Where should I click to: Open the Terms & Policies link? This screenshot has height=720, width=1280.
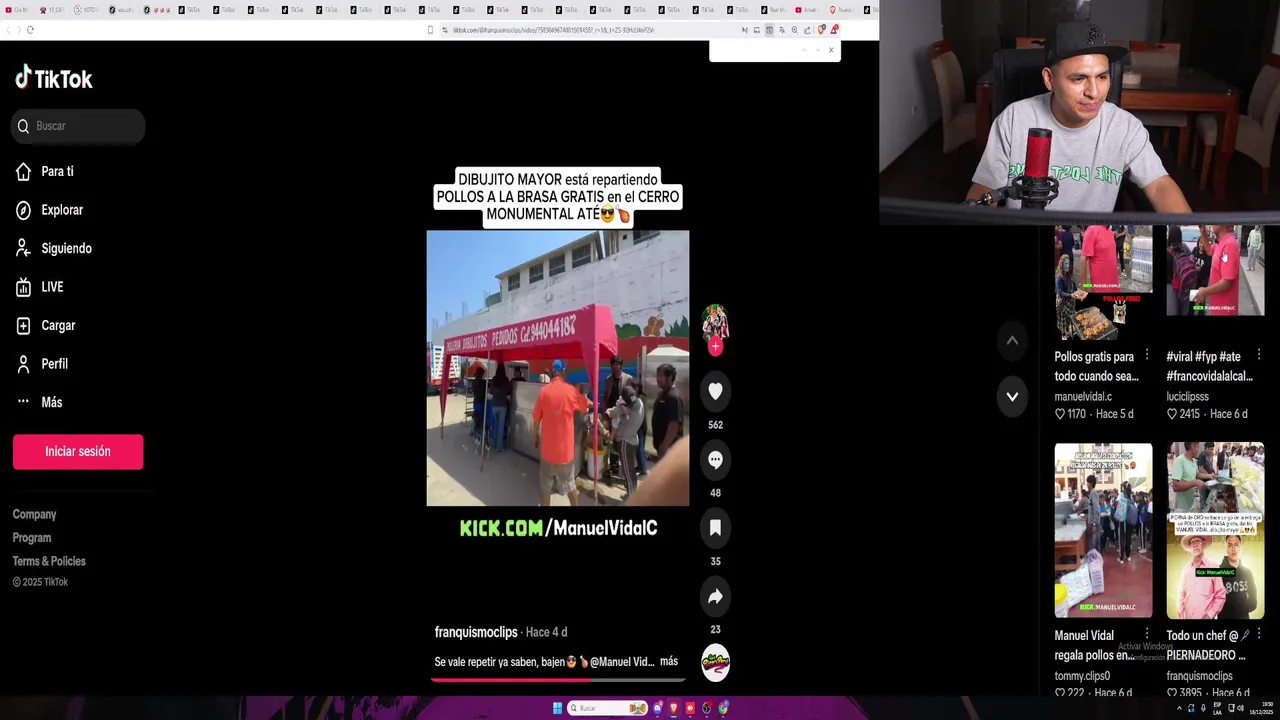pos(49,561)
